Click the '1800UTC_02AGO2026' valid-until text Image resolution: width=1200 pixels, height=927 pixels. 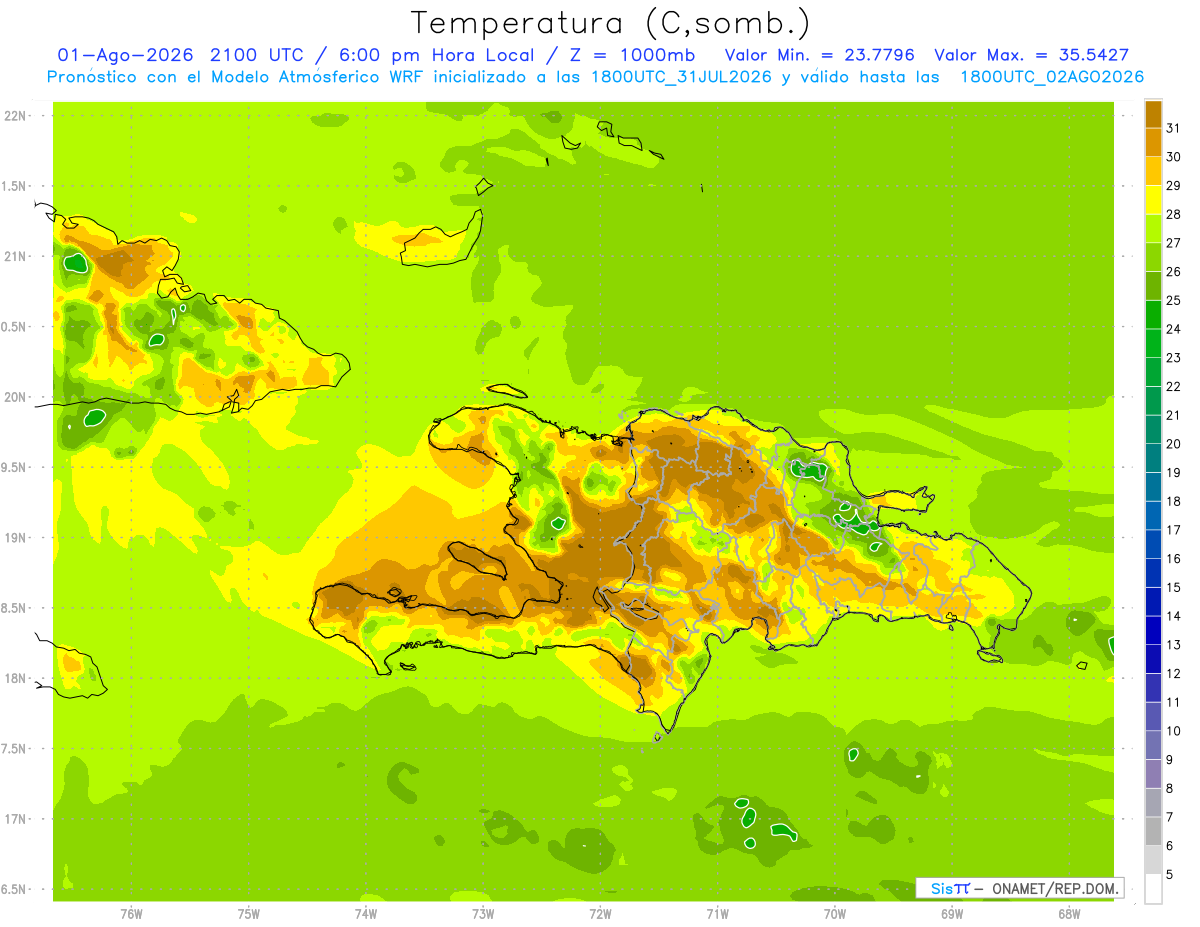[1052, 77]
